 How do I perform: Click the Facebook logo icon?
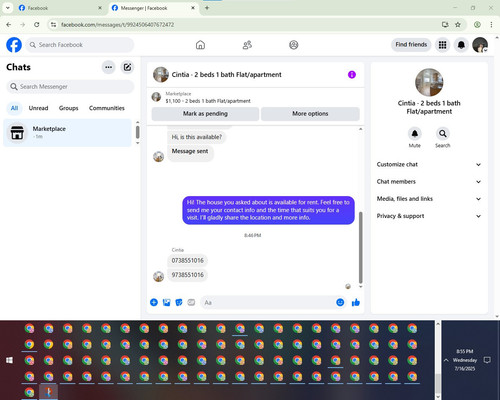pyautogui.click(x=14, y=45)
